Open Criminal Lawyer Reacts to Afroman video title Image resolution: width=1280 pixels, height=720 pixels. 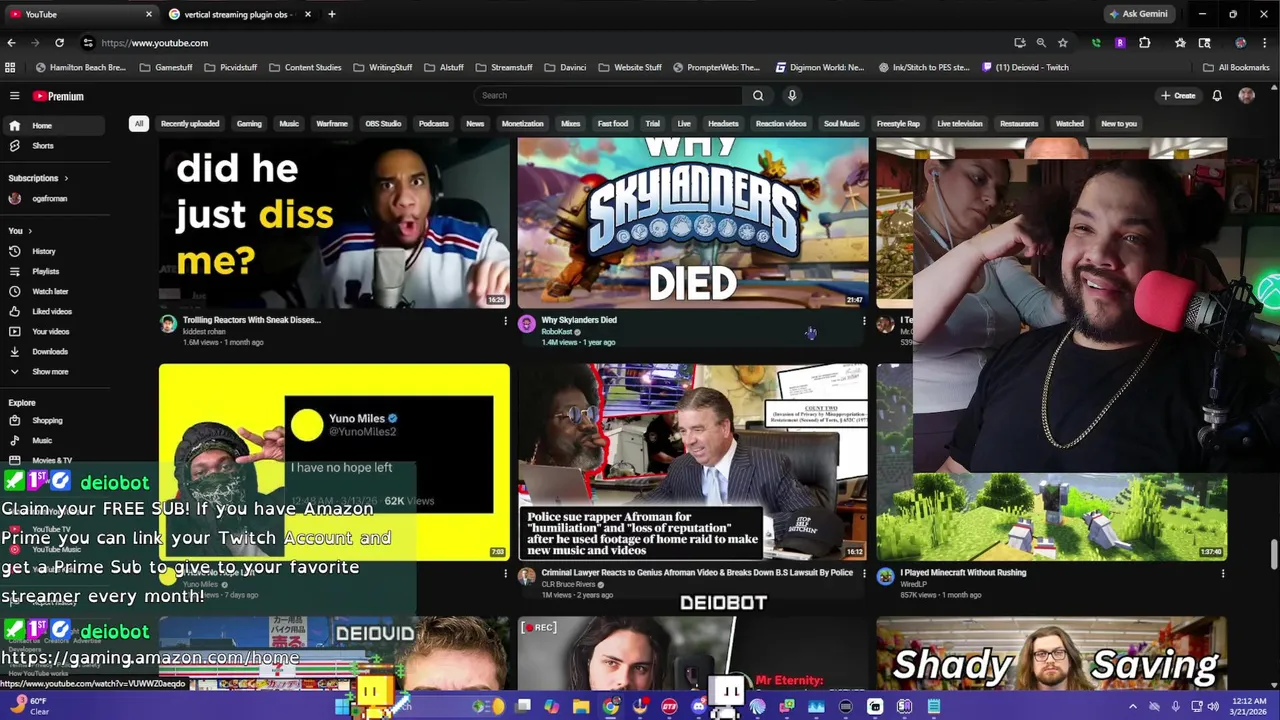click(x=697, y=573)
